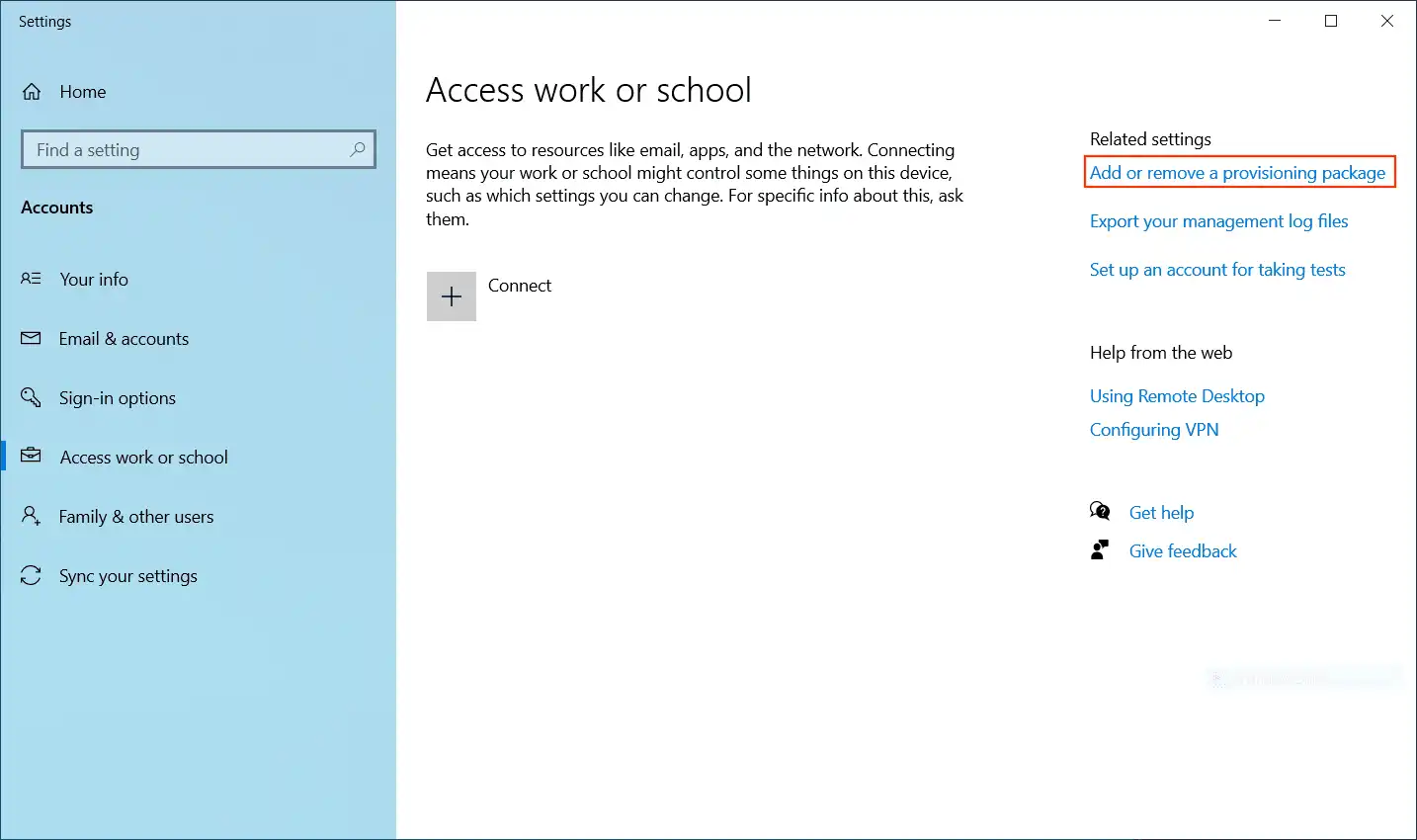This screenshot has width=1417, height=840.
Task: Click the Access work or school page title
Action: pos(589,90)
